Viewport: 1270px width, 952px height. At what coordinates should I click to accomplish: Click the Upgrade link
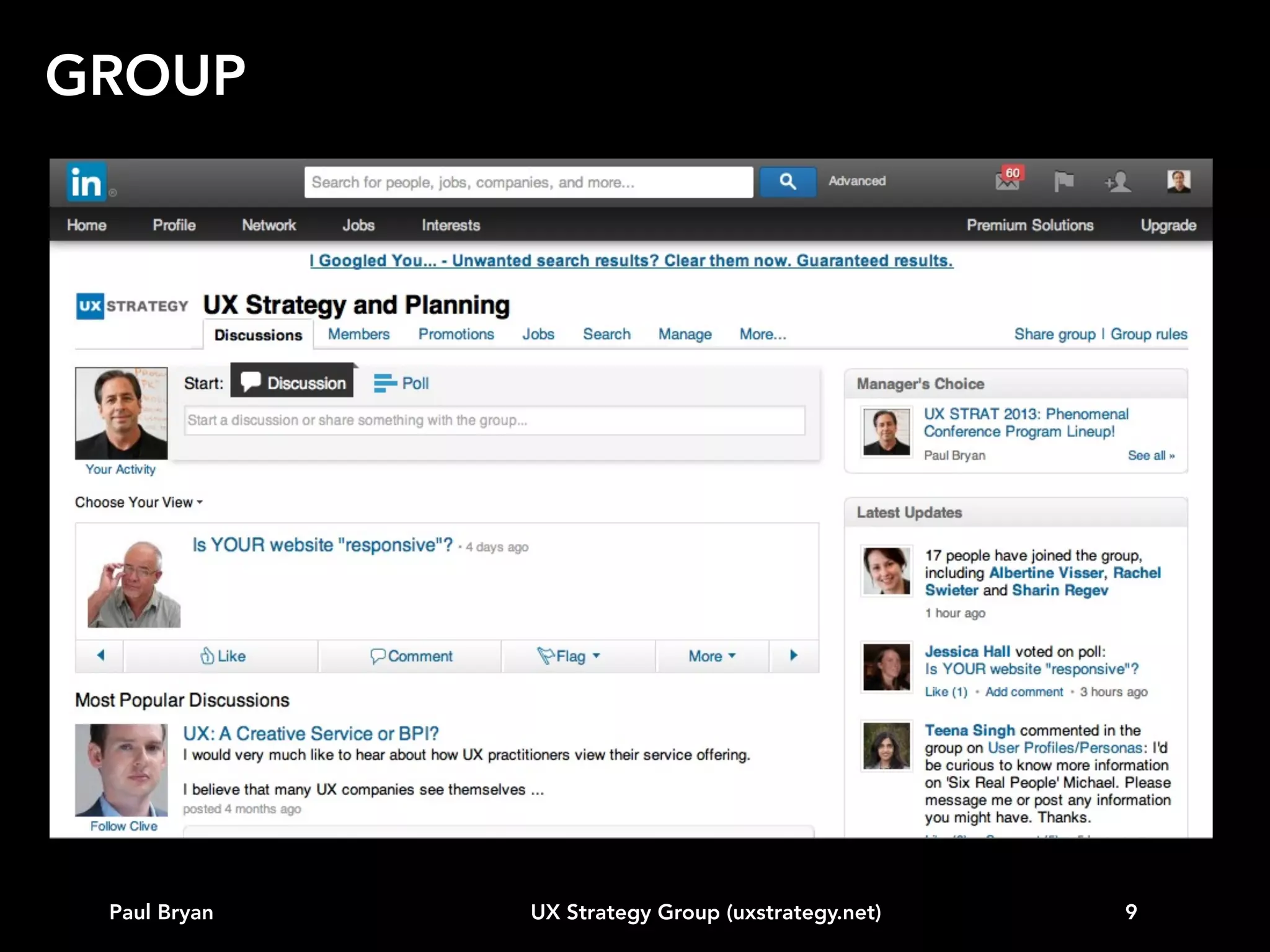[x=1168, y=225]
